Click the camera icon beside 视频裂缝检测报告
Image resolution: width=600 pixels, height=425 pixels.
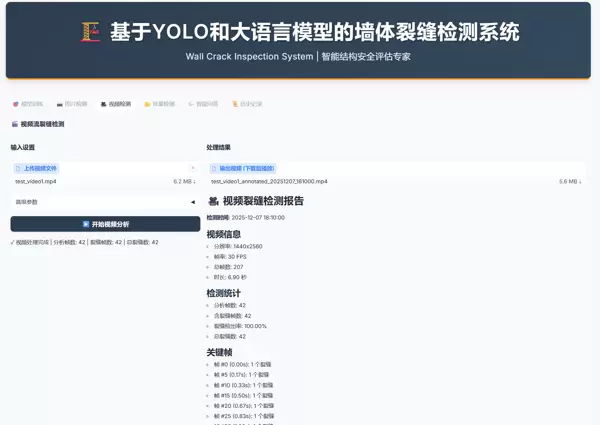click(213, 201)
